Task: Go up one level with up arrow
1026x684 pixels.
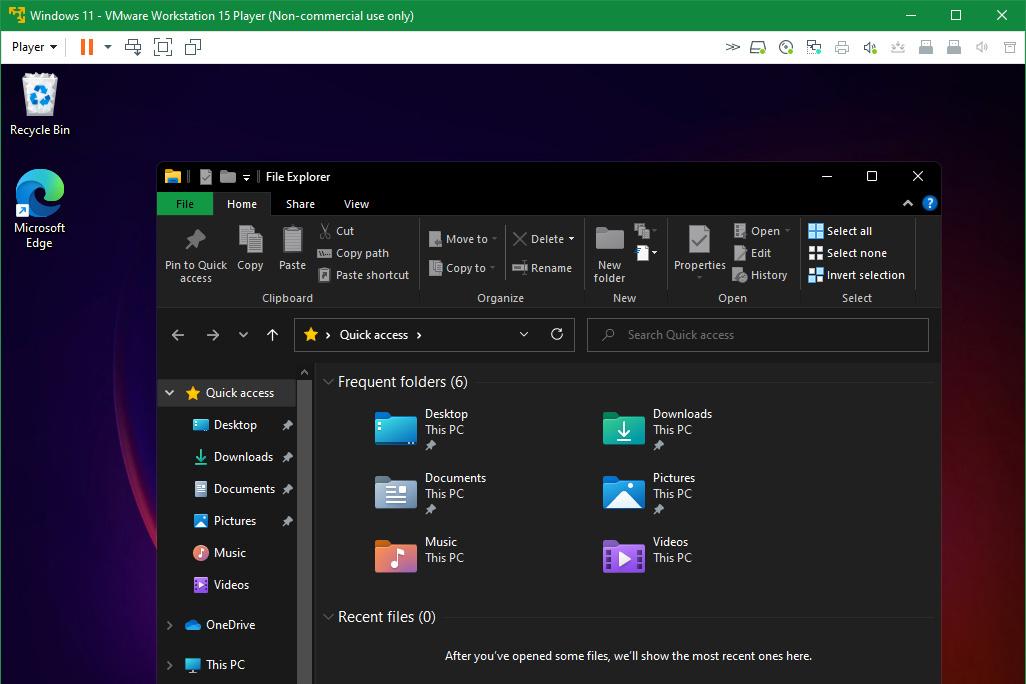Action: click(273, 335)
